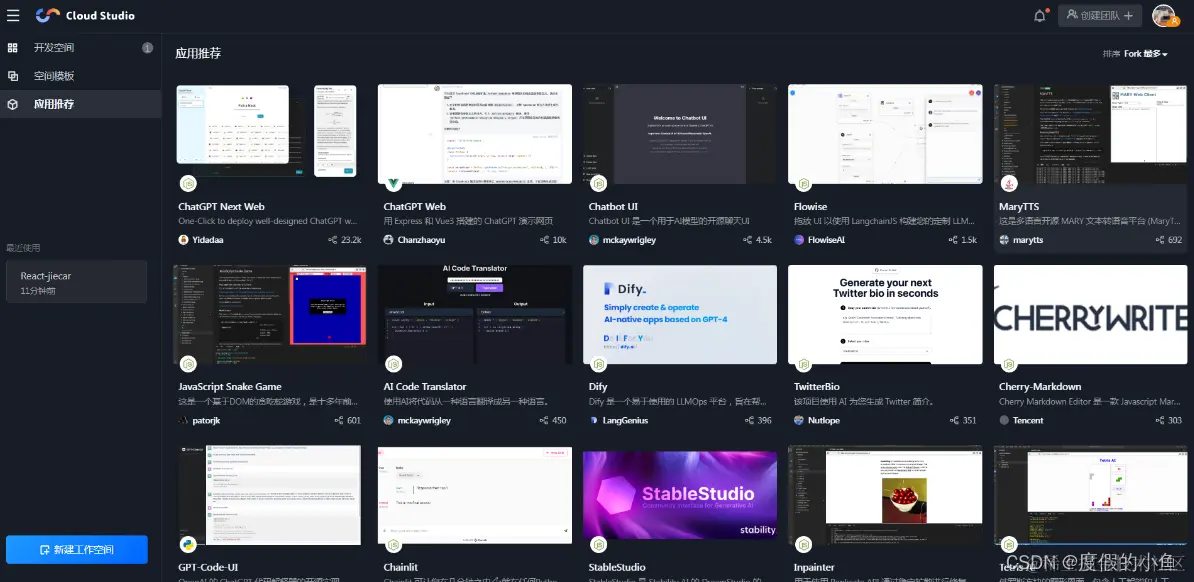Click the StableStudio title

click(x=617, y=567)
